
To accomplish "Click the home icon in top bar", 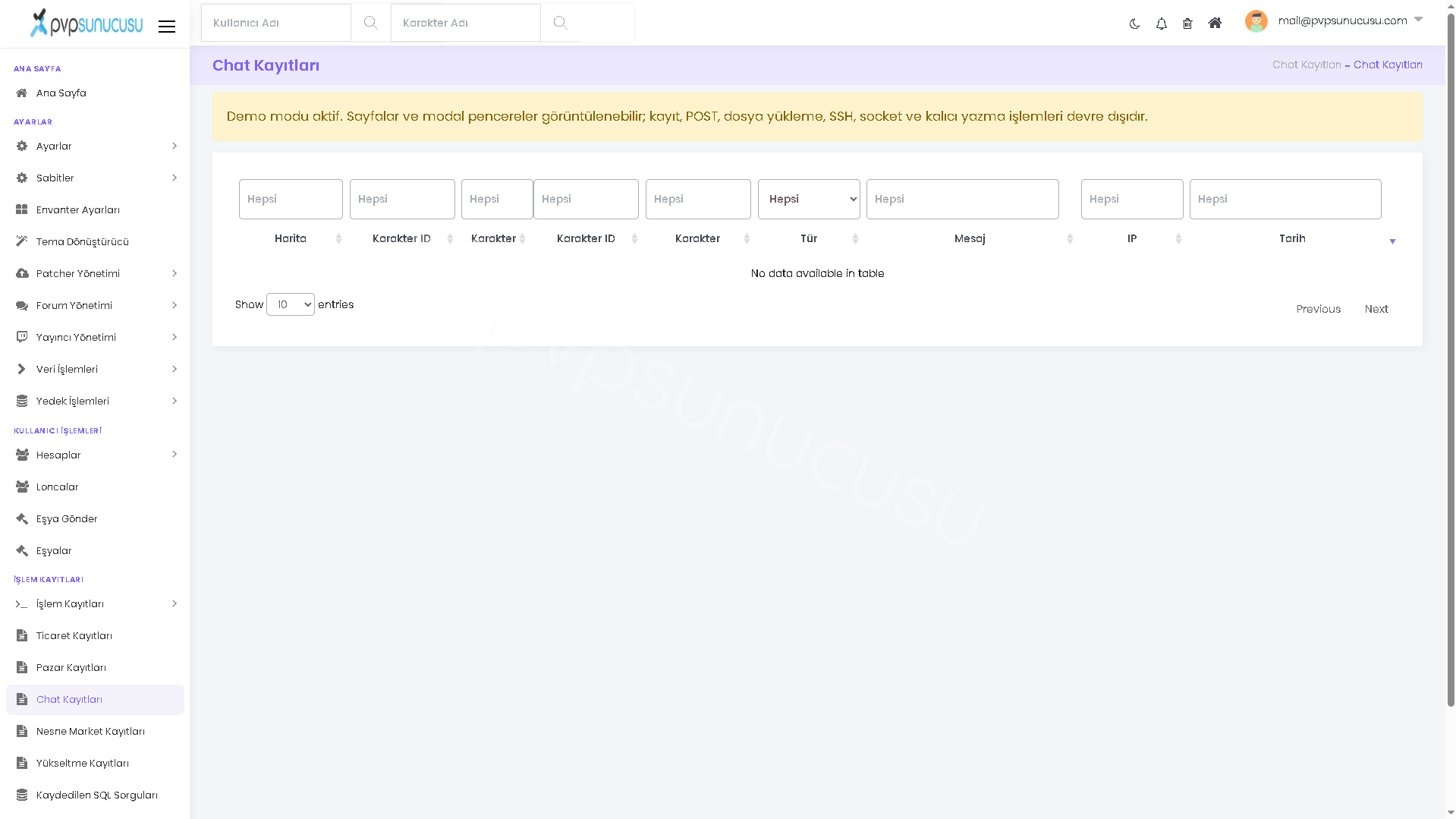I will [1215, 24].
